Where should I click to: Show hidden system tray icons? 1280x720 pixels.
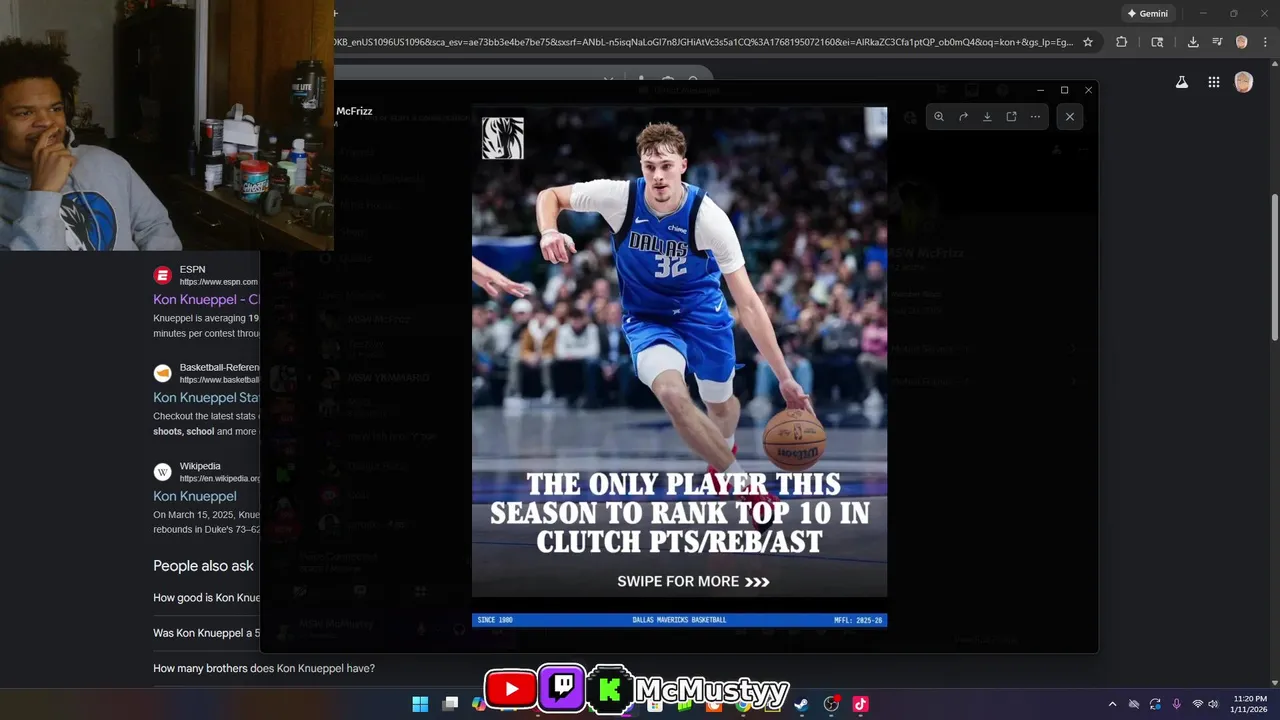tap(1112, 704)
